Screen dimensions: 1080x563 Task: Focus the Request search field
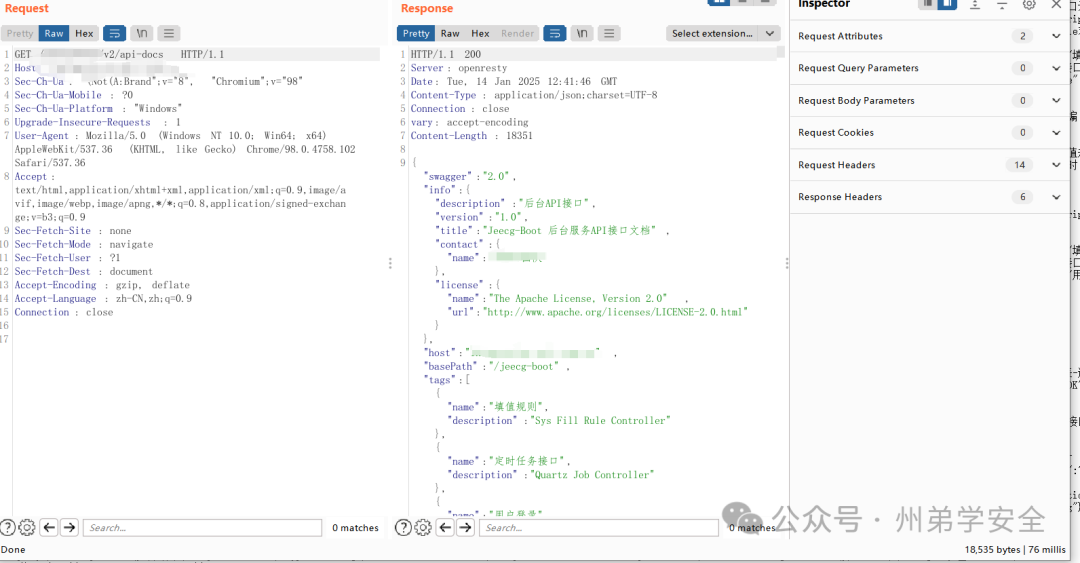tap(202, 528)
